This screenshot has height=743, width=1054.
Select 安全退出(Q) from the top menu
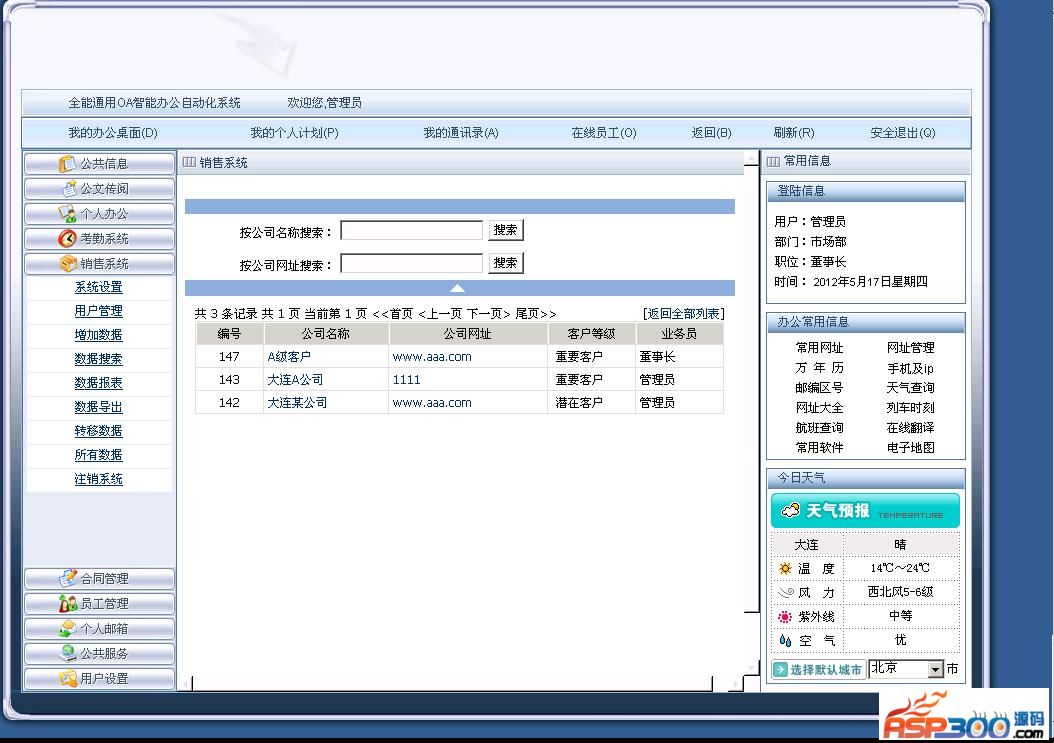click(x=902, y=133)
